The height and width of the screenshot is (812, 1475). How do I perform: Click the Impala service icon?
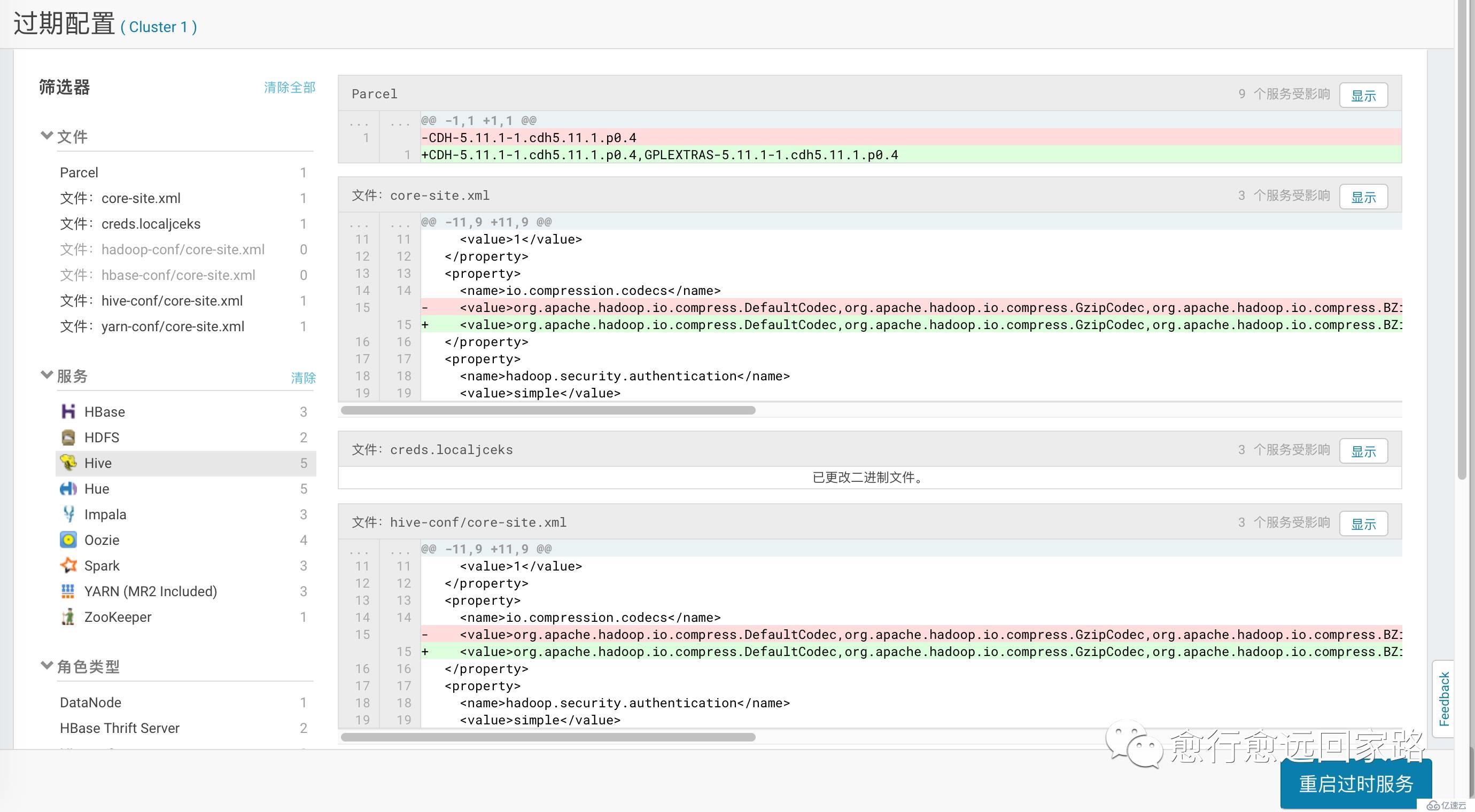coord(68,514)
